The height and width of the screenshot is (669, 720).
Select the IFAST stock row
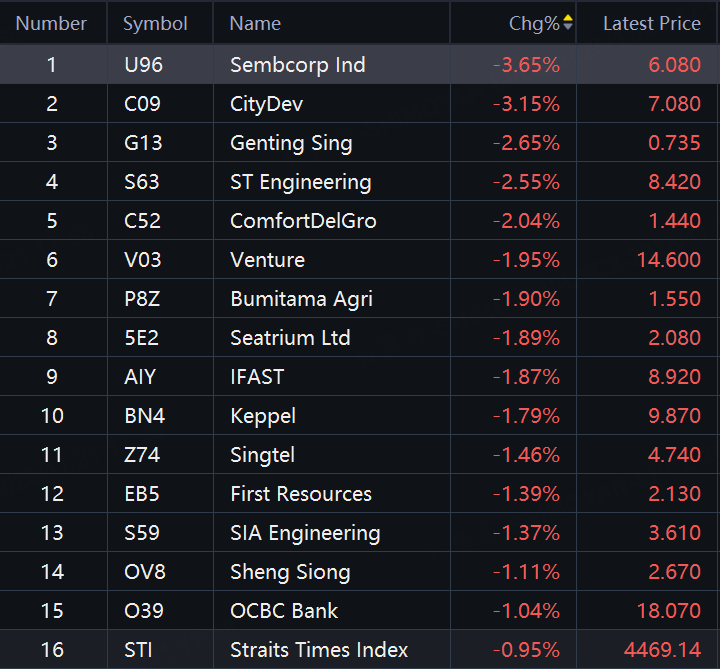coord(257,377)
